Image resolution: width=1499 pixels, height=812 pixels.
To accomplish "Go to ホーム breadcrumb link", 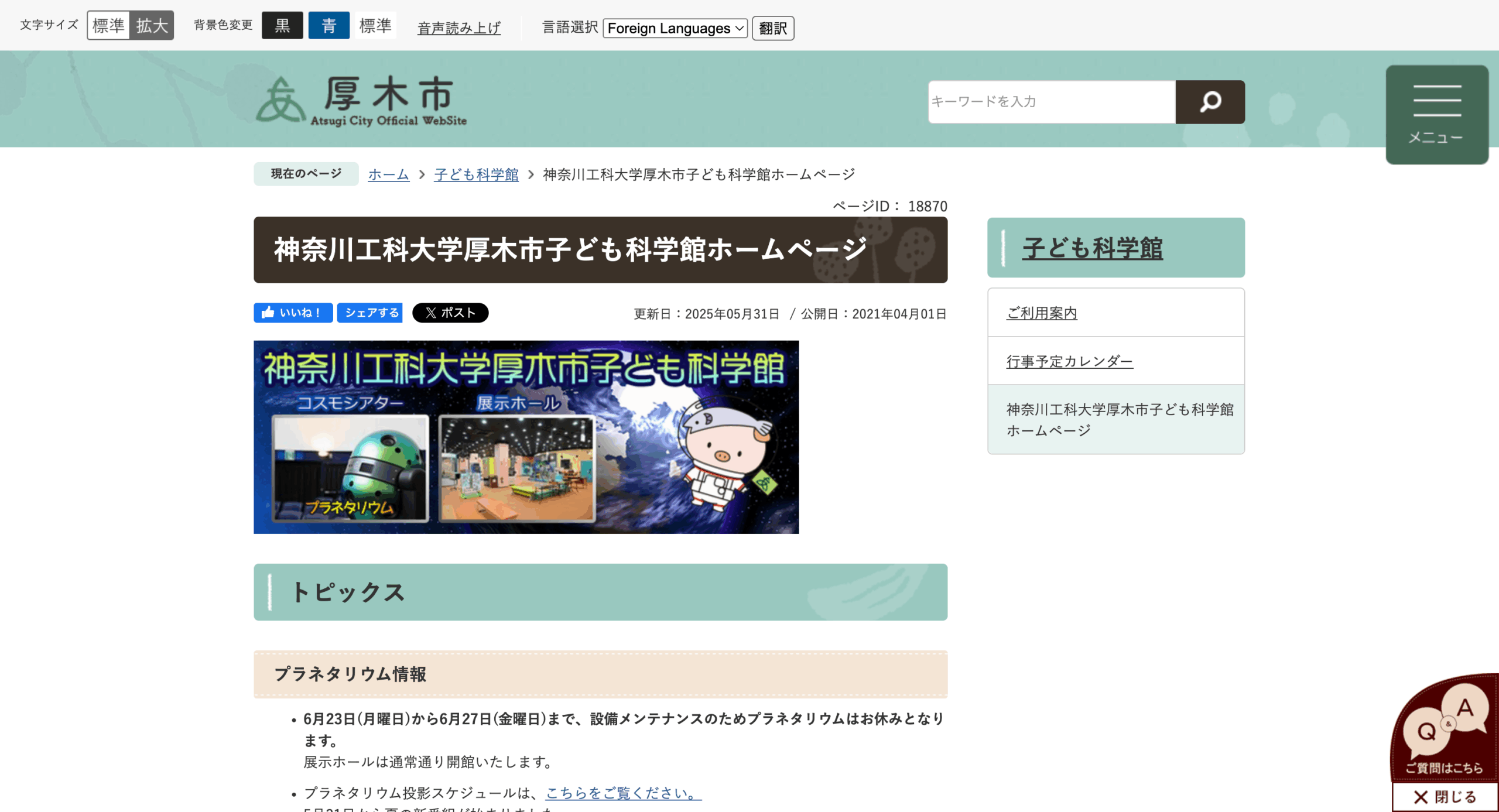I will click(x=388, y=174).
